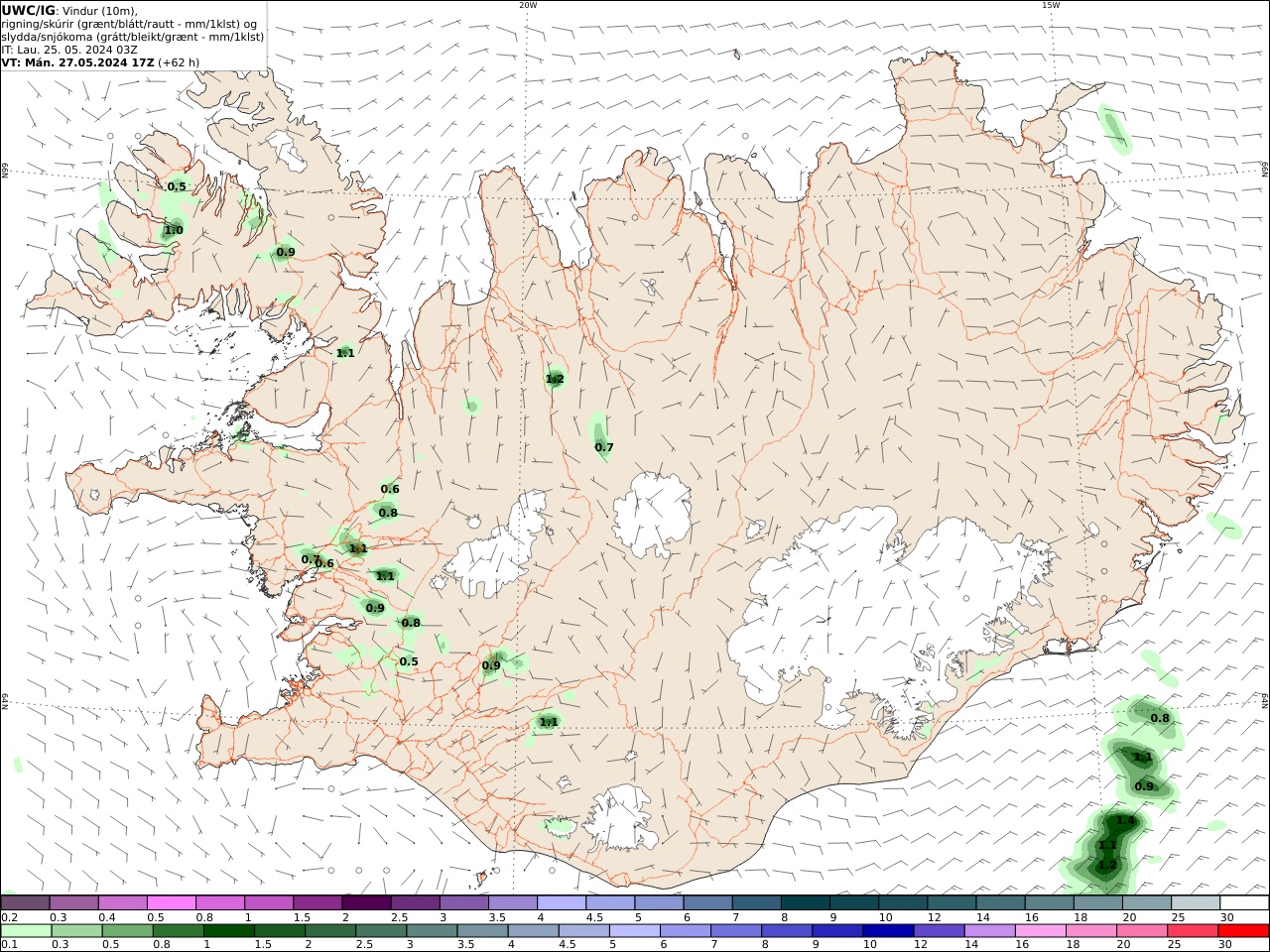Pick the lavender swatch labeled 4 on snow scale
Image resolution: width=1270 pixels, height=952 pixels.
point(561,902)
